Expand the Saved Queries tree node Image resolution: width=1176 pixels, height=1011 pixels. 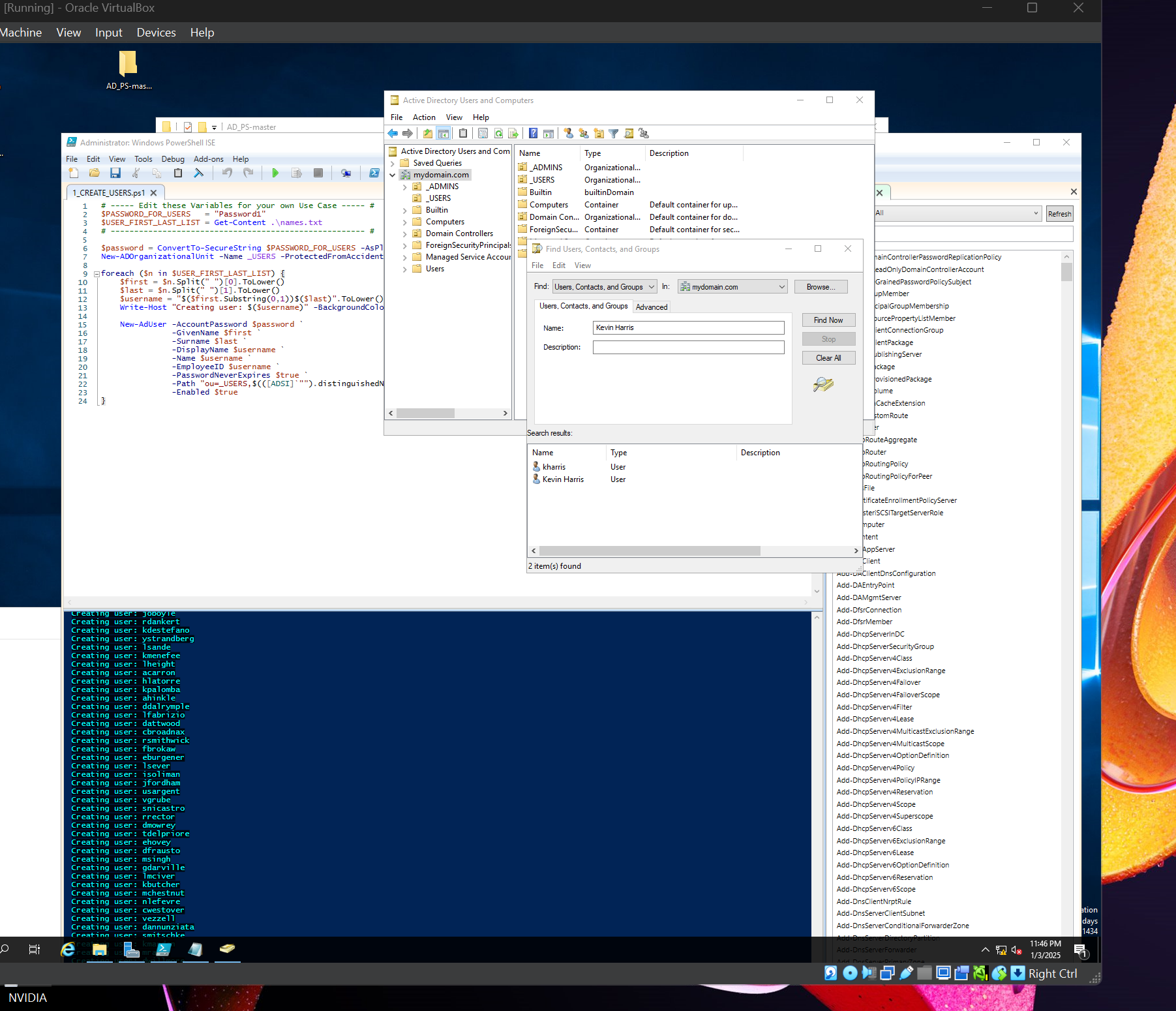pos(393,163)
